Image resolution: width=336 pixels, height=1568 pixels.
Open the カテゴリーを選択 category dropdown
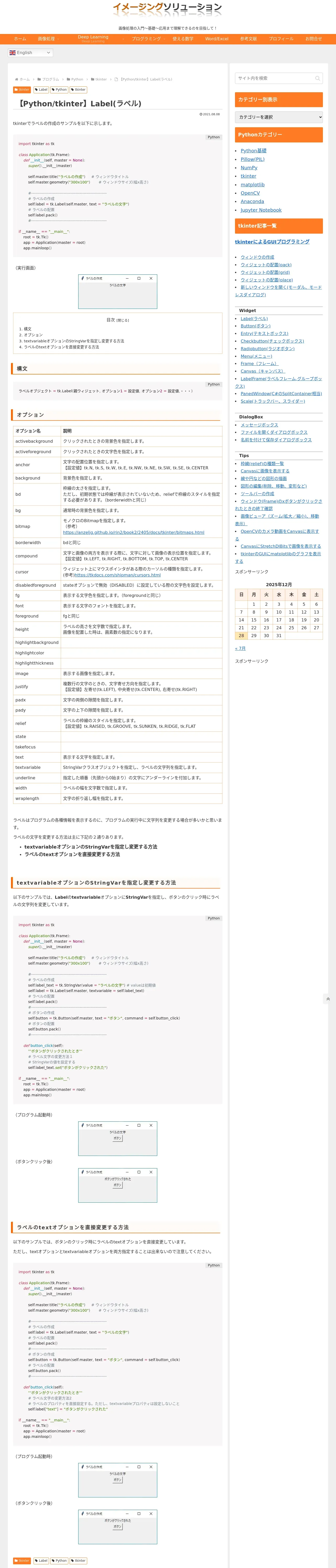click(x=279, y=117)
